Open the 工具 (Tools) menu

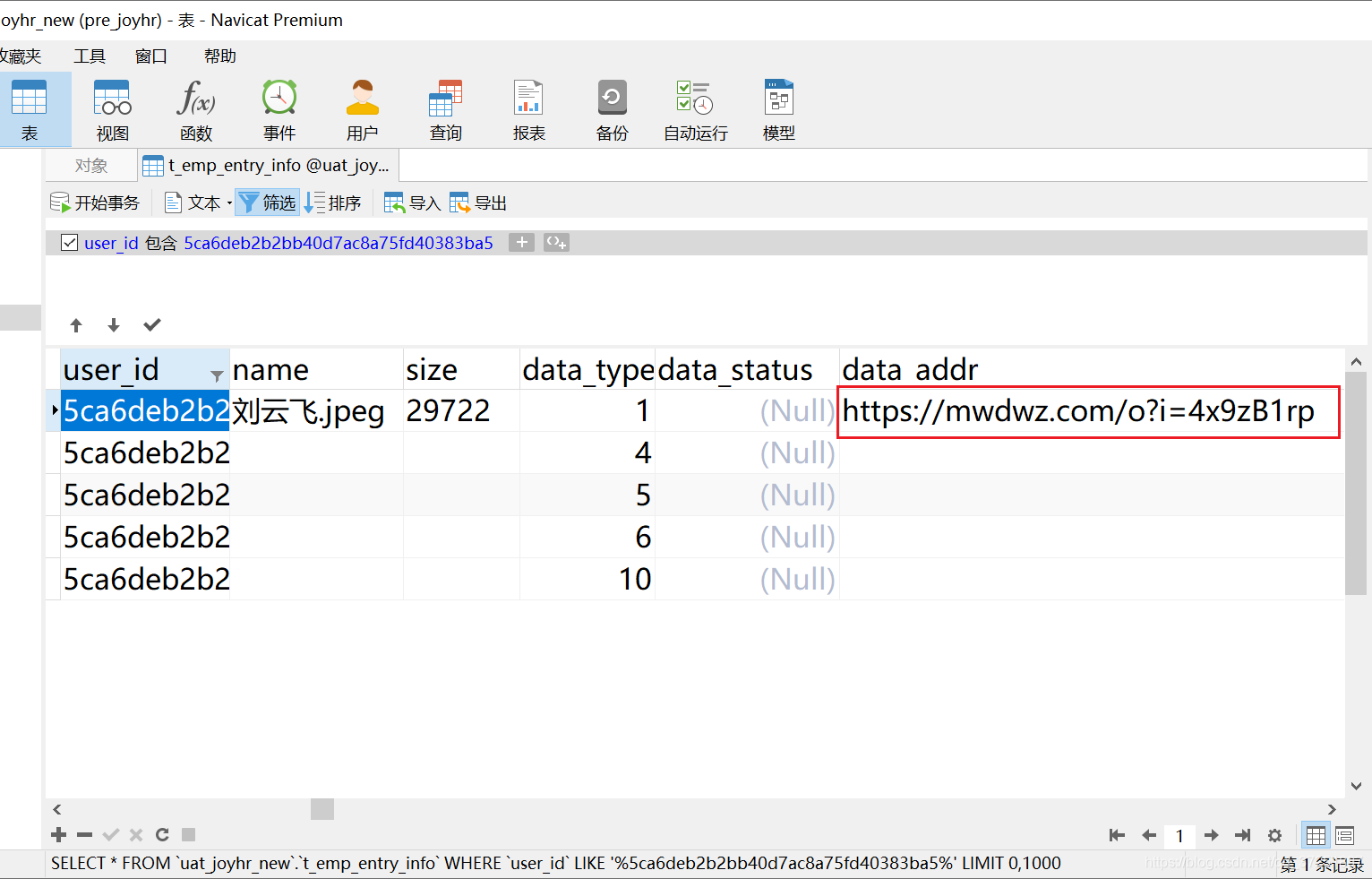pyautogui.click(x=90, y=56)
